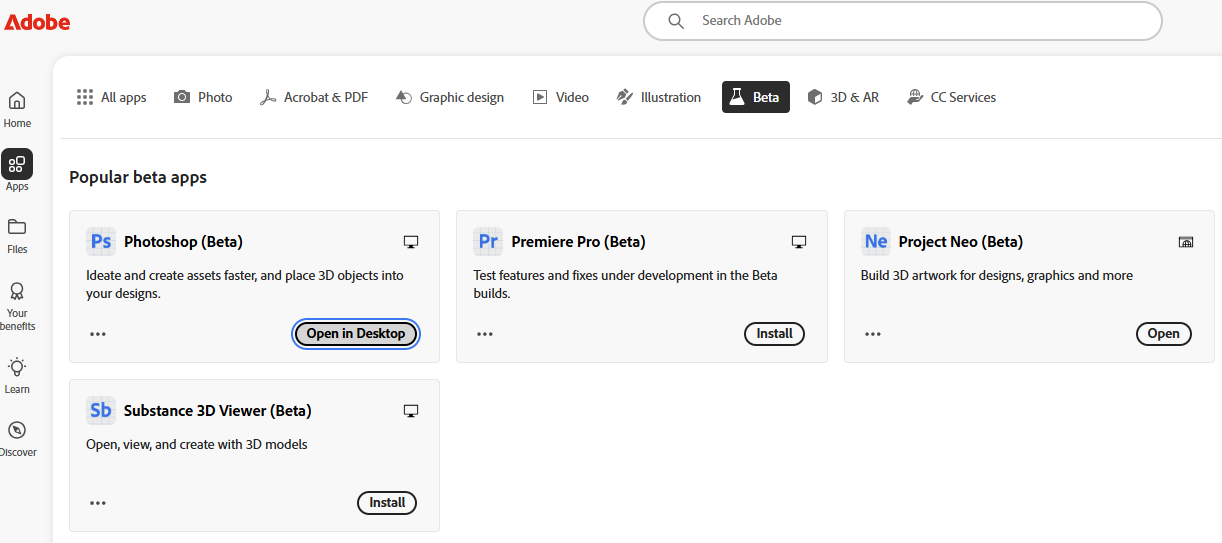
Task: Click the Project Neo Ne icon
Action: click(x=876, y=241)
